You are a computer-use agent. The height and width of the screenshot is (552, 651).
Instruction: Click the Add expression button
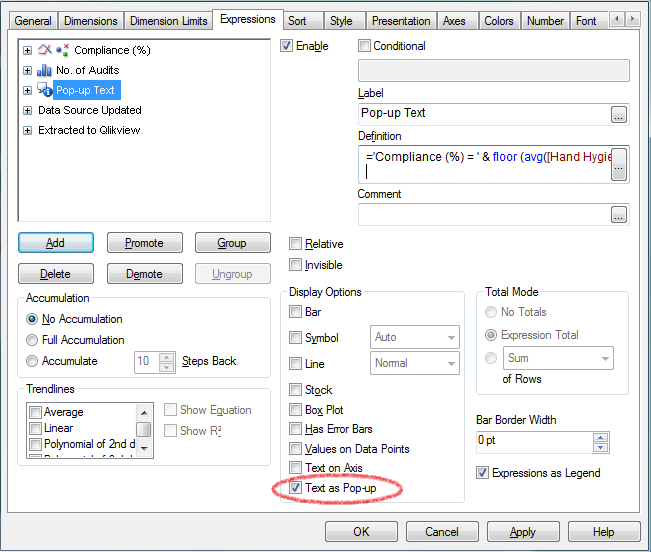56,243
